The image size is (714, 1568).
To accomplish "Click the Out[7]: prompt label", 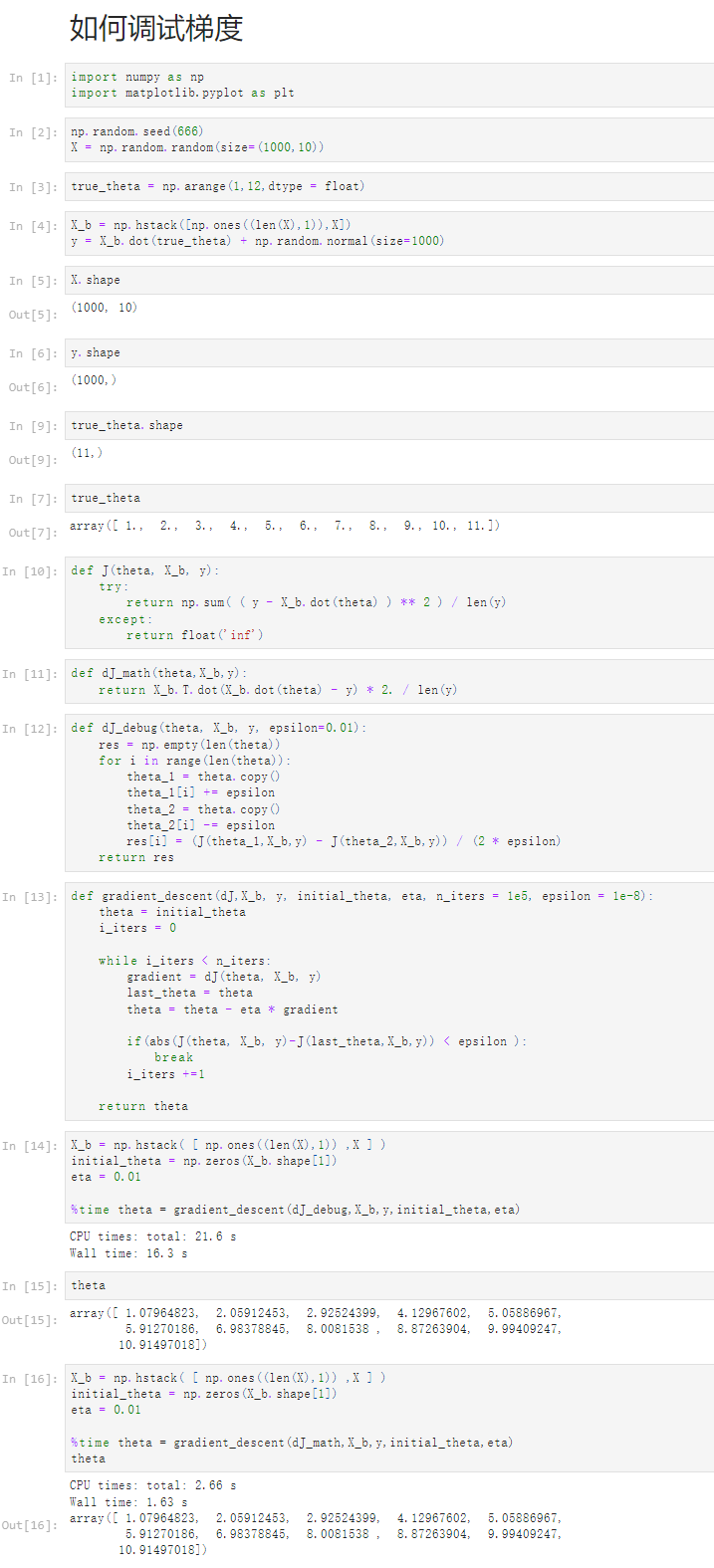I will (x=33, y=533).
